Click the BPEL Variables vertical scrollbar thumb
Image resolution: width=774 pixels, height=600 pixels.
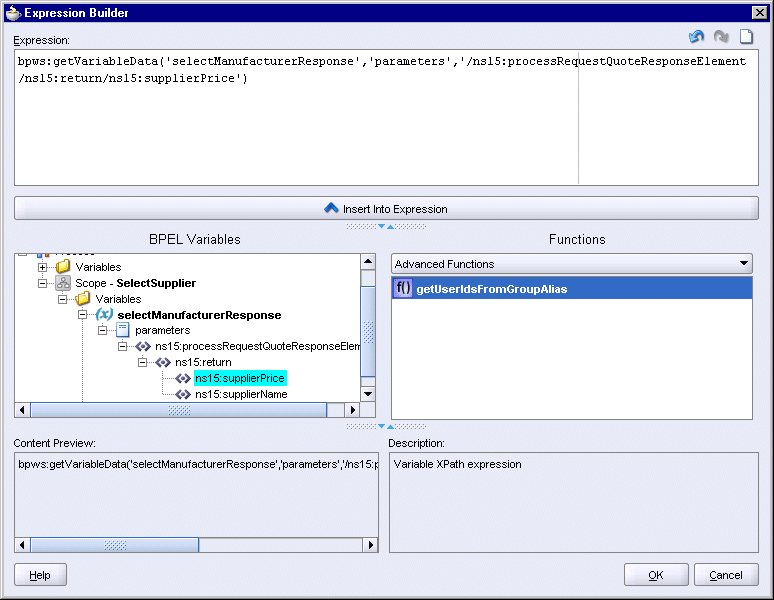click(368, 332)
